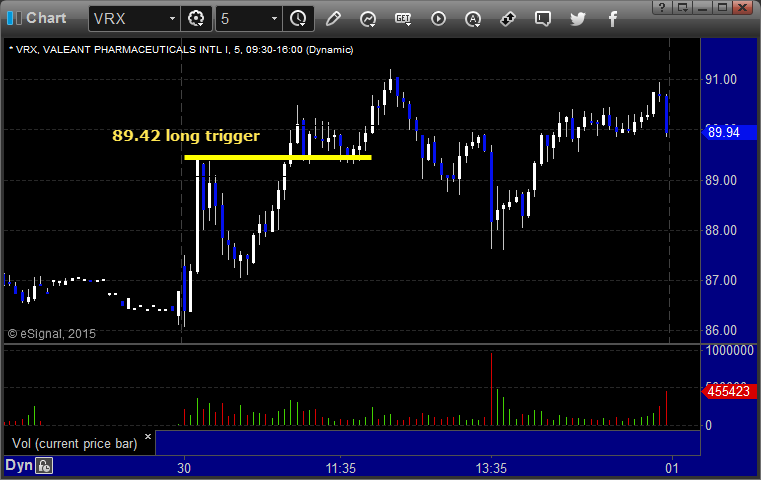761x480 pixels.
Task: Click the play replay button
Action: point(438,19)
